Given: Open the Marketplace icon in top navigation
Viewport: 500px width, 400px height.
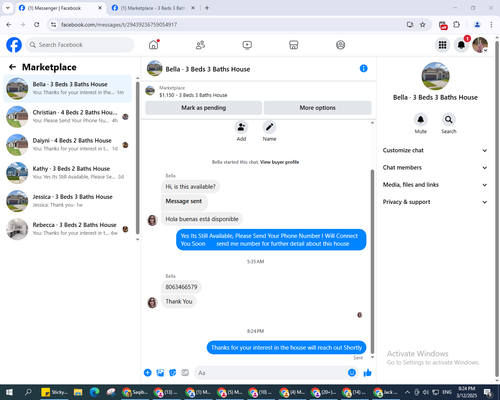Looking at the screenshot, I should click(293, 45).
